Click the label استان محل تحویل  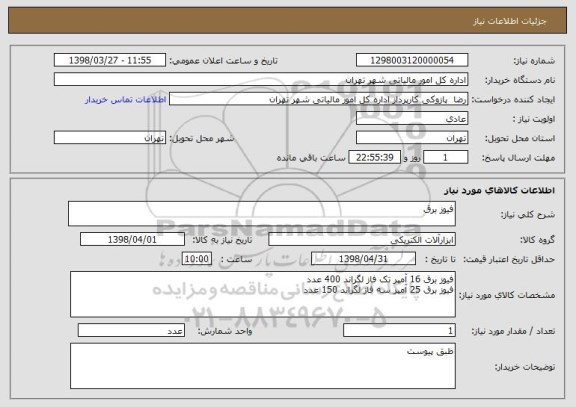(x=520, y=138)
